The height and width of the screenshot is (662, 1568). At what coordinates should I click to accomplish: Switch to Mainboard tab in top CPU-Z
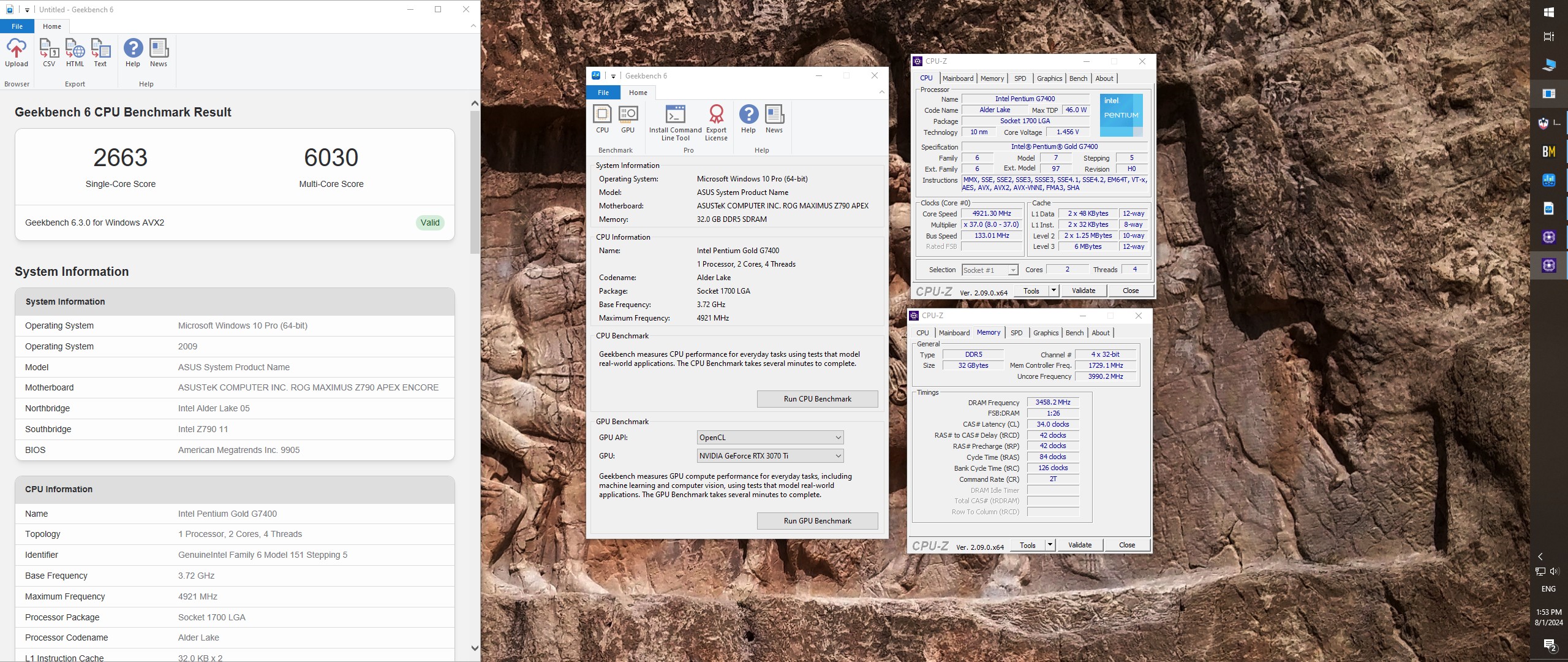point(958,78)
